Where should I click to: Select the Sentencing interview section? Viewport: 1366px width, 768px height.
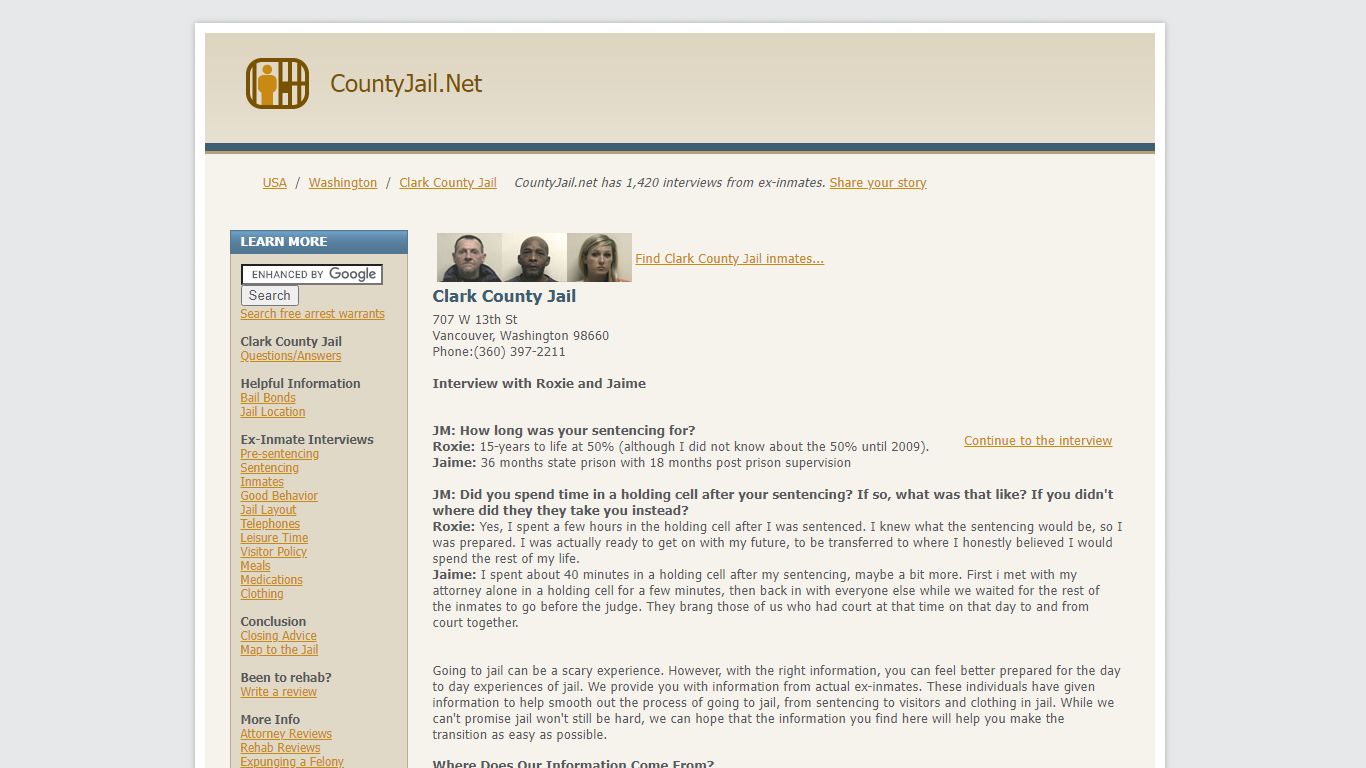click(270, 468)
